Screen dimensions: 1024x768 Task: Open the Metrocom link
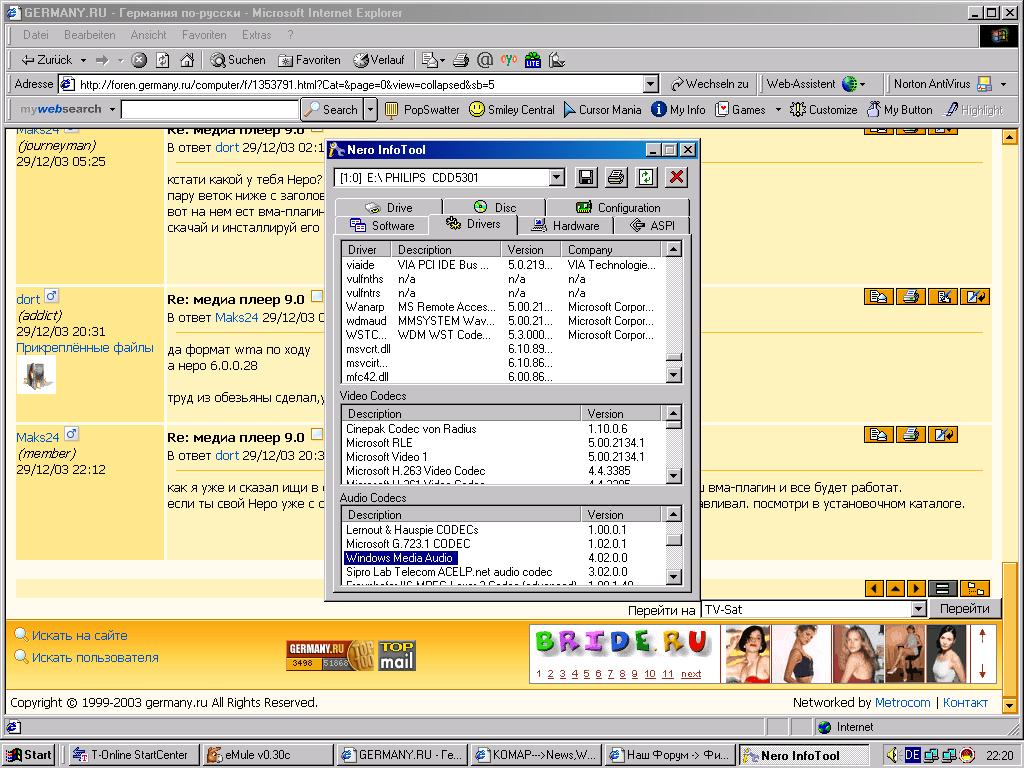[x=903, y=703]
